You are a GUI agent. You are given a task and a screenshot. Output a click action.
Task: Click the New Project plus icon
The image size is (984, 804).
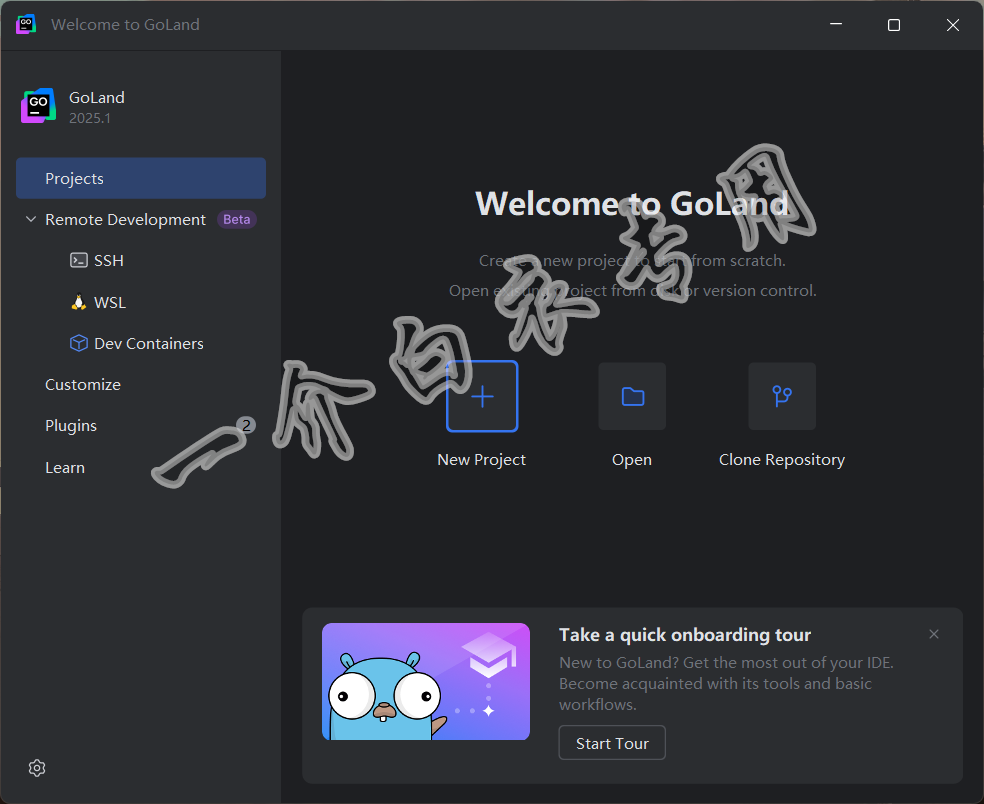point(482,397)
